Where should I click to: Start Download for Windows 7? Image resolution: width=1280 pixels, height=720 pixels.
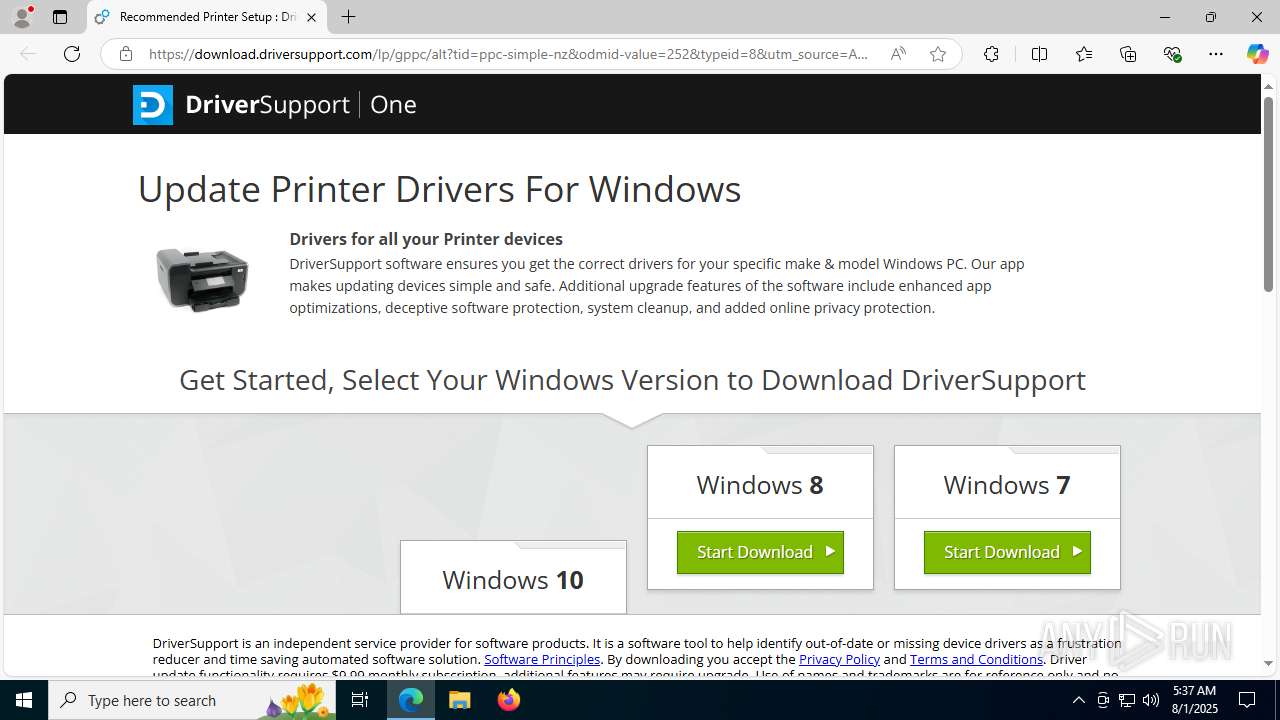pyautogui.click(x=1007, y=552)
